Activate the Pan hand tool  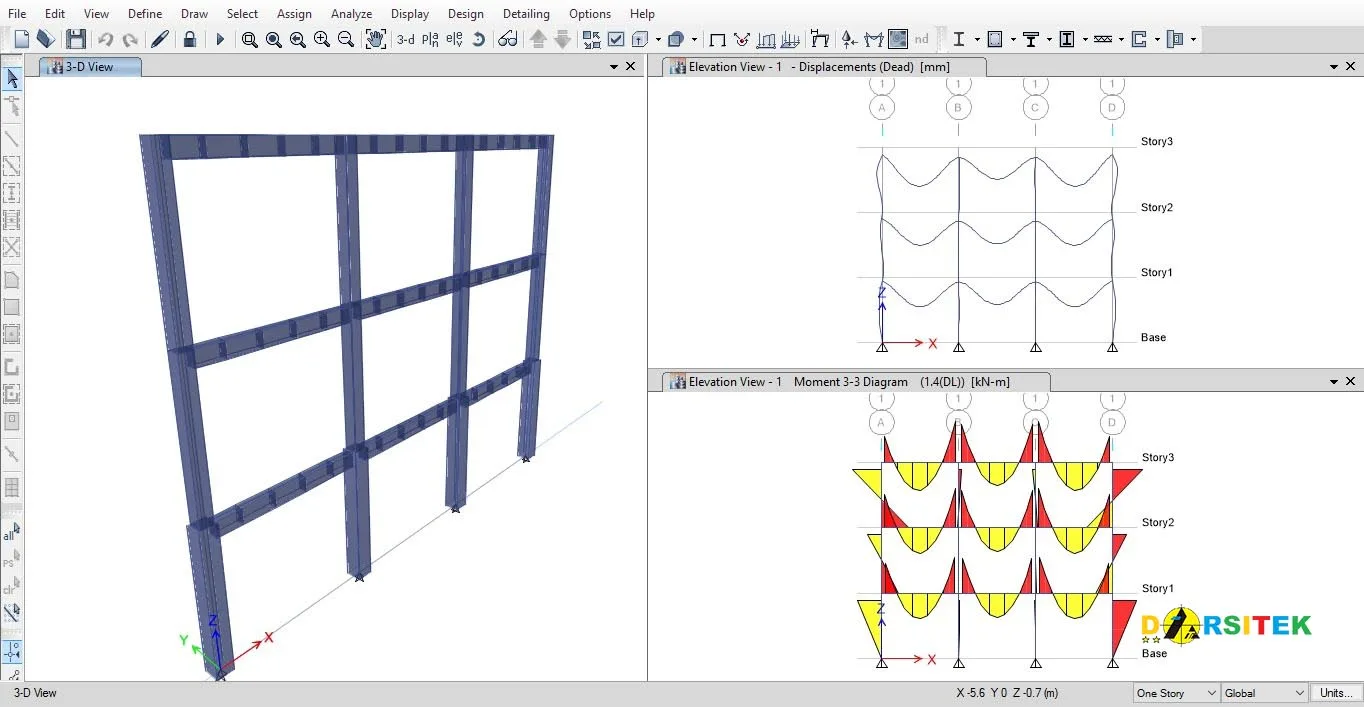(375, 39)
